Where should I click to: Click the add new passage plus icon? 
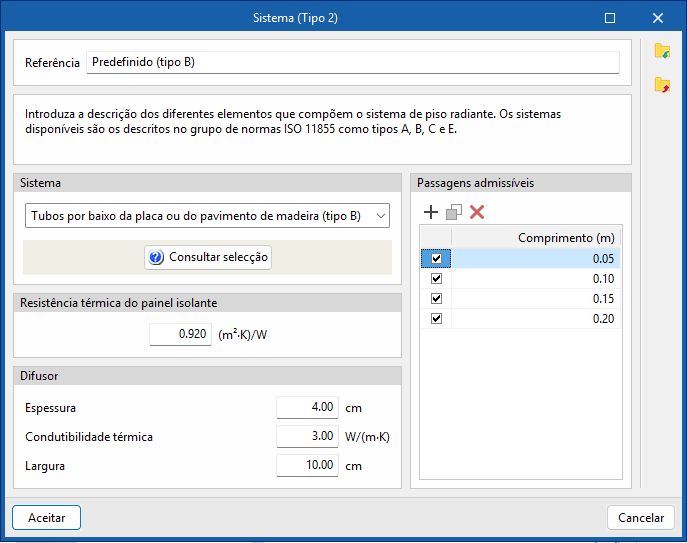431,212
